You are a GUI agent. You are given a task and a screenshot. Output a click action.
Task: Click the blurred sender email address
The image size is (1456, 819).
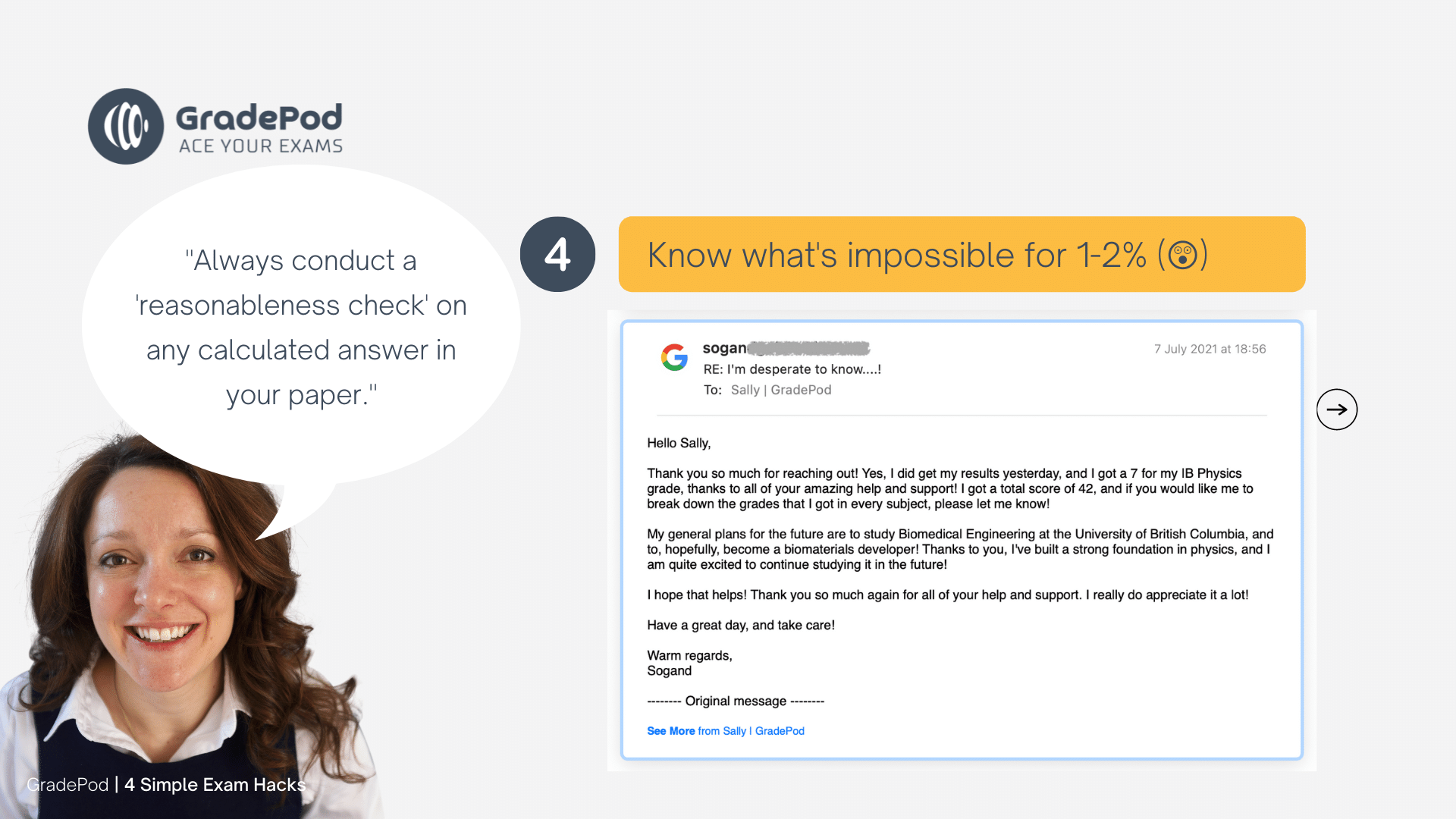point(808,348)
